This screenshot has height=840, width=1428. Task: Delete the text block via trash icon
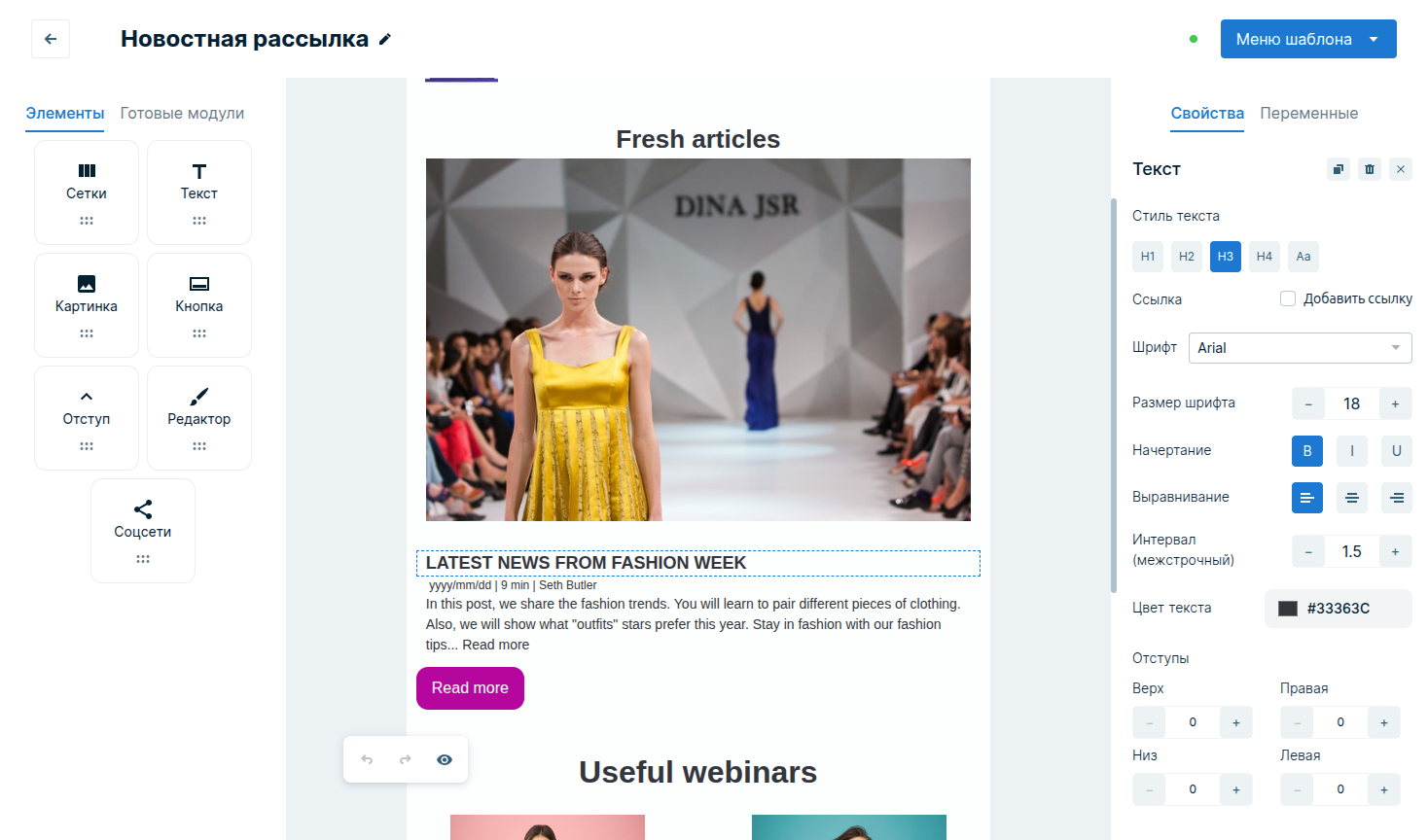(x=1370, y=169)
